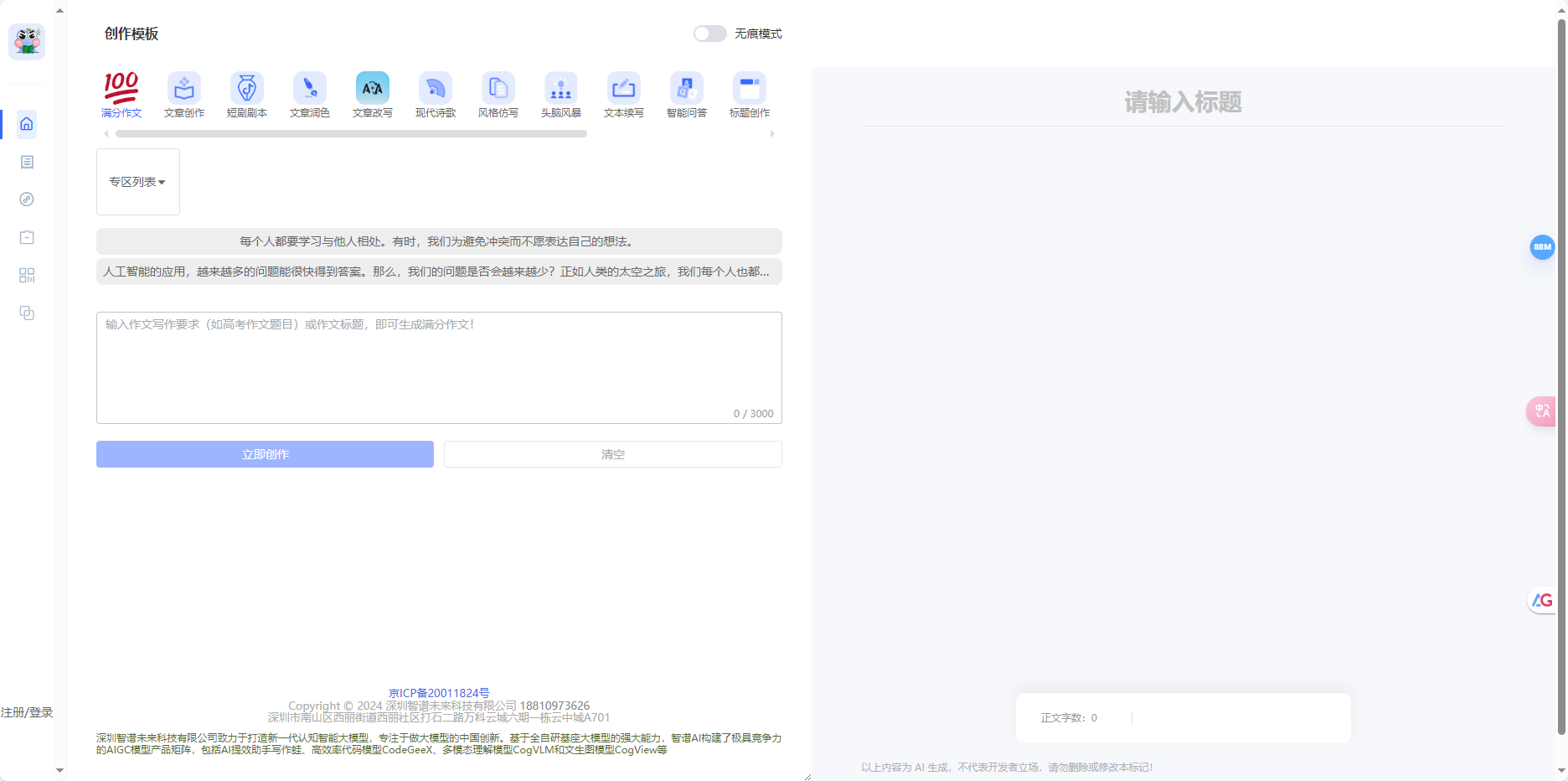
Task: Open the 文章创作 template
Action: coord(183,94)
